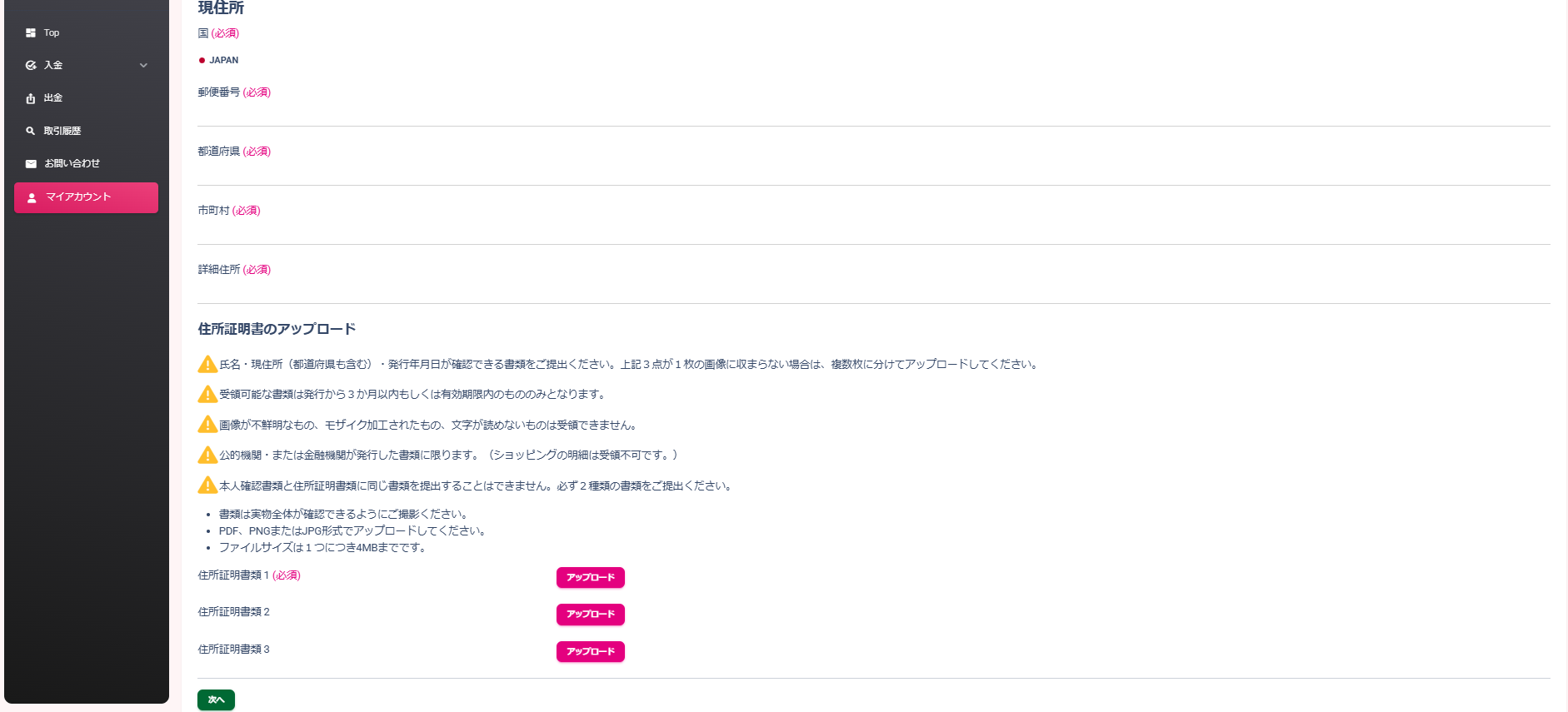This screenshot has width=1568, height=712.
Task: Expand the 入金 submenu chevron
Action: click(x=143, y=65)
